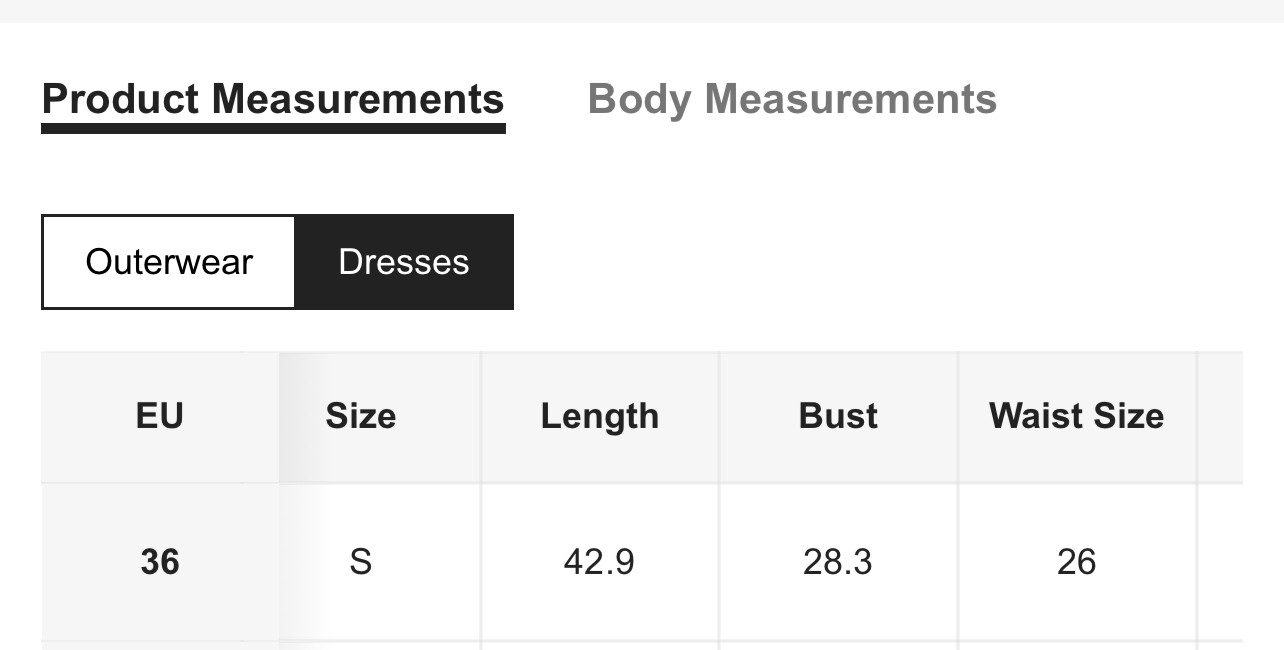Click the 42.9 length value

tap(599, 562)
